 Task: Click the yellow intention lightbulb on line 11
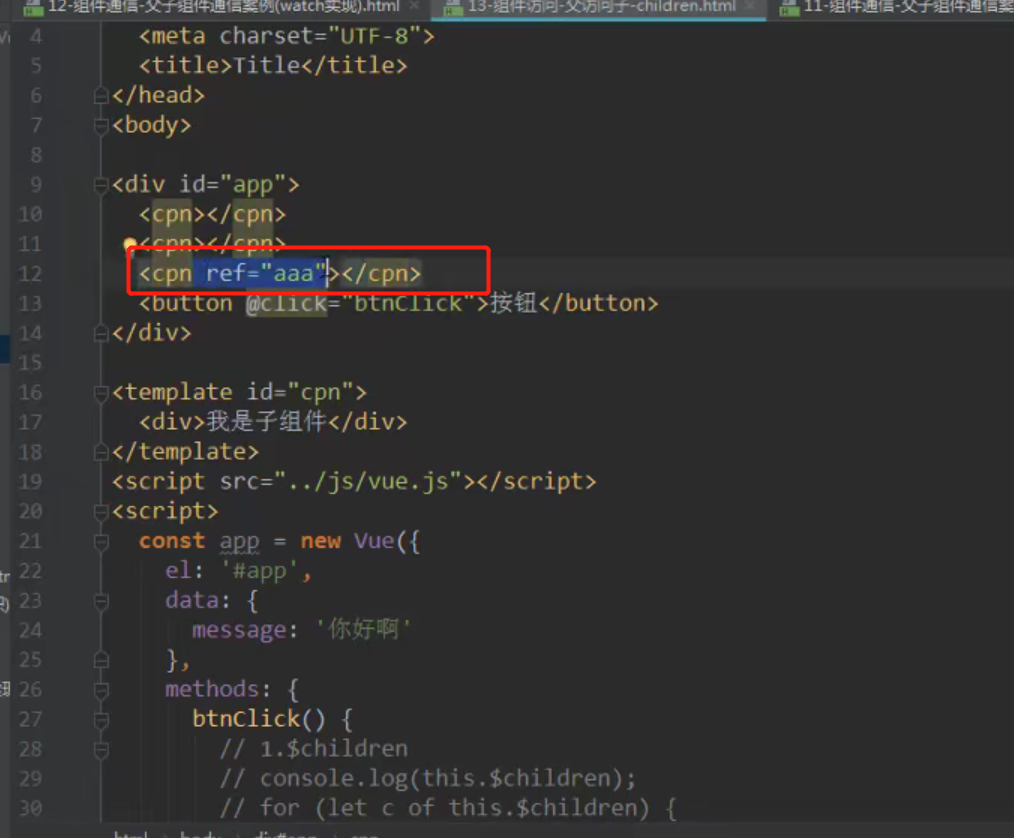(129, 244)
